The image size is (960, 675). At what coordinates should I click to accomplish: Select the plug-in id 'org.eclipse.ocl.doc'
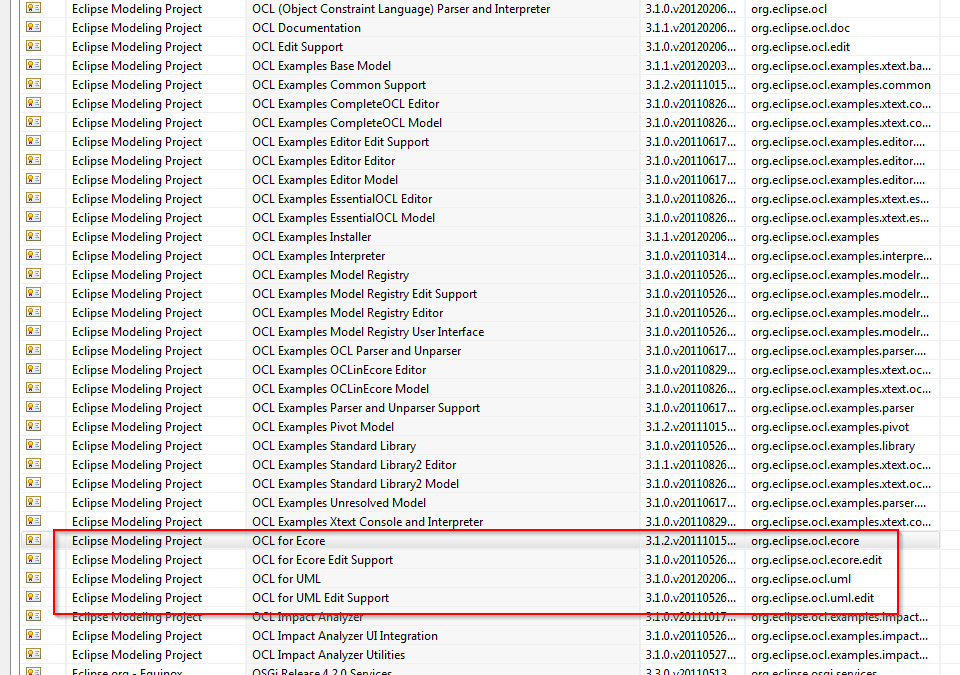(x=800, y=28)
